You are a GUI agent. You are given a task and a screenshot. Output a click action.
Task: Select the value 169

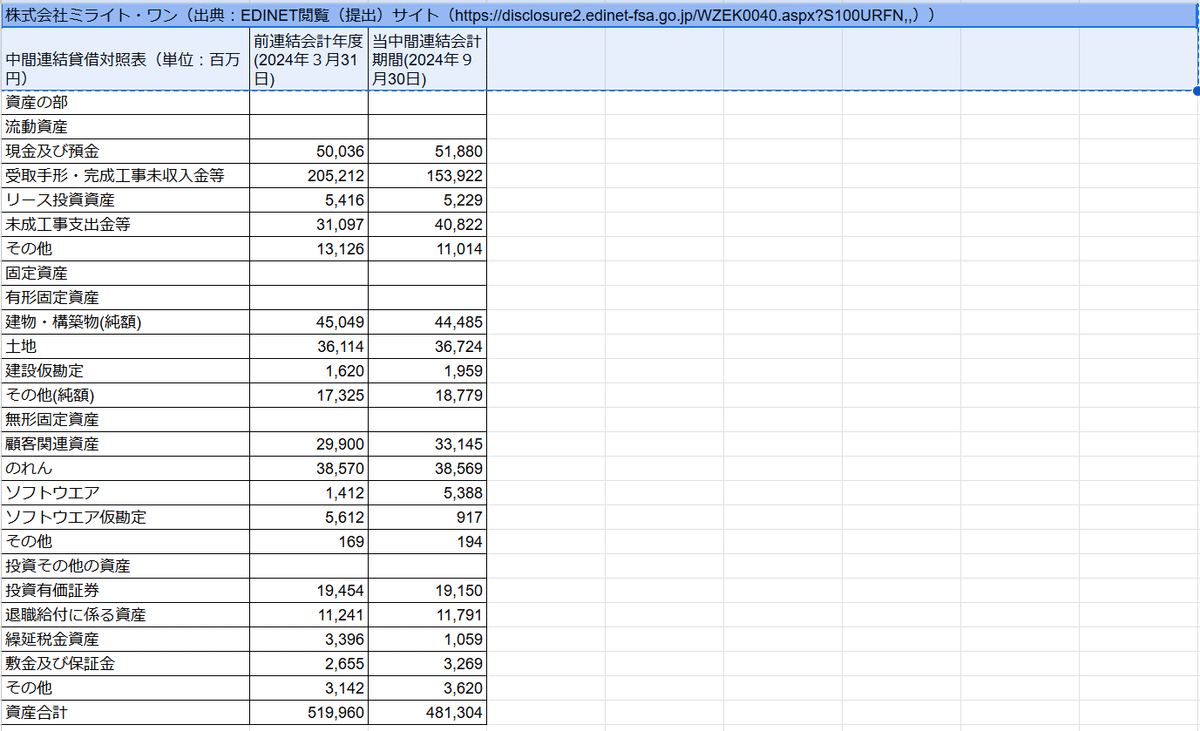(309, 541)
